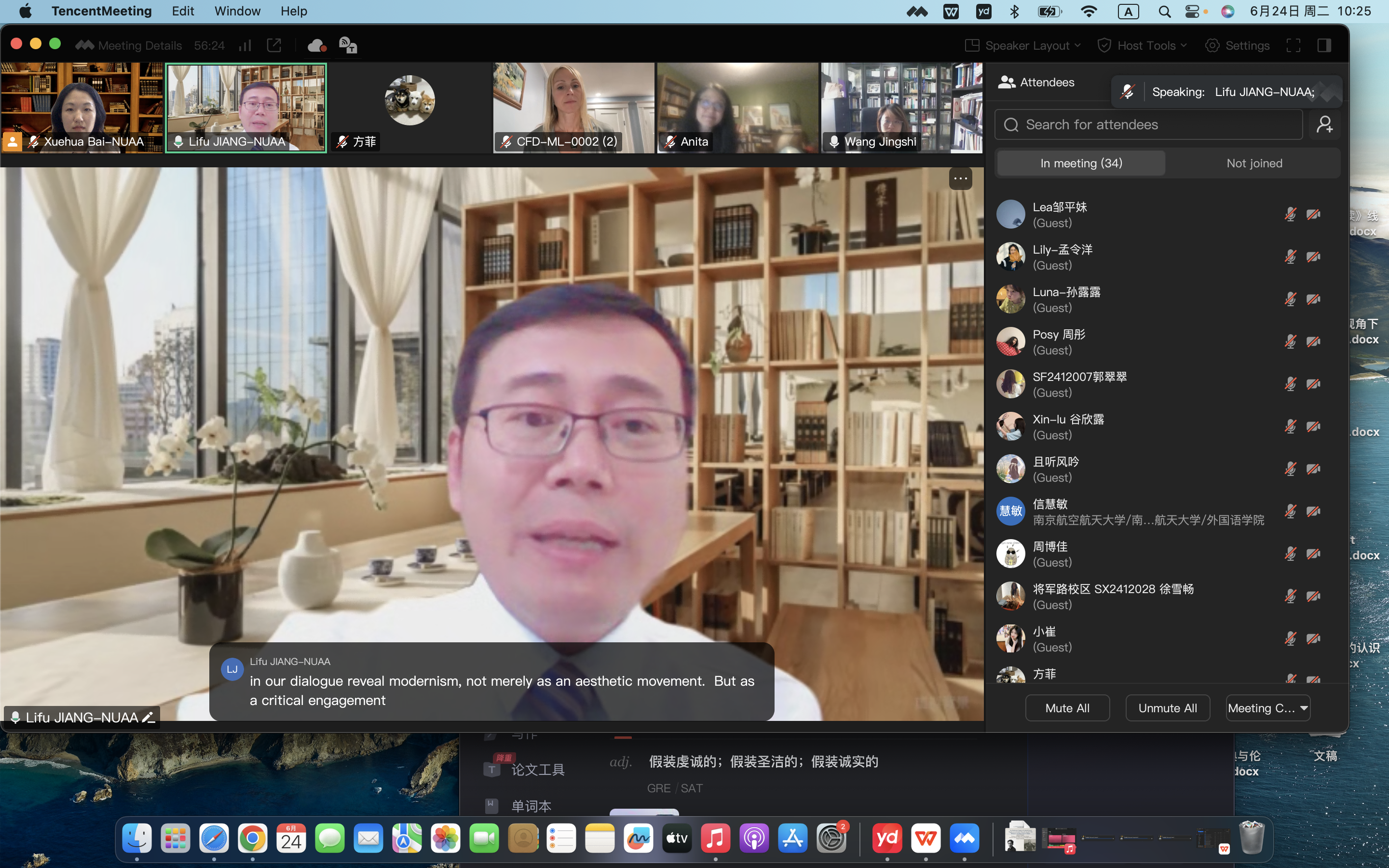Click the invite attendee icon
Viewport: 1389px width, 868px height.
point(1325,124)
